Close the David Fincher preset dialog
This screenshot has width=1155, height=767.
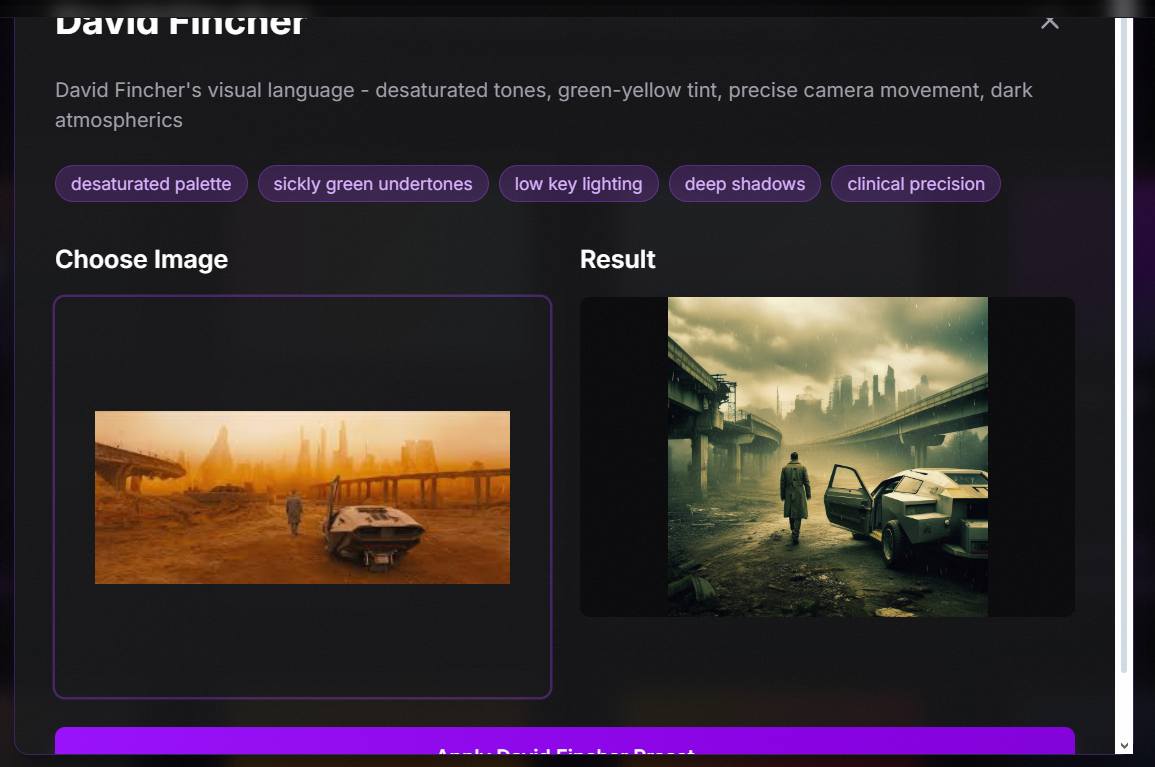[x=1050, y=23]
